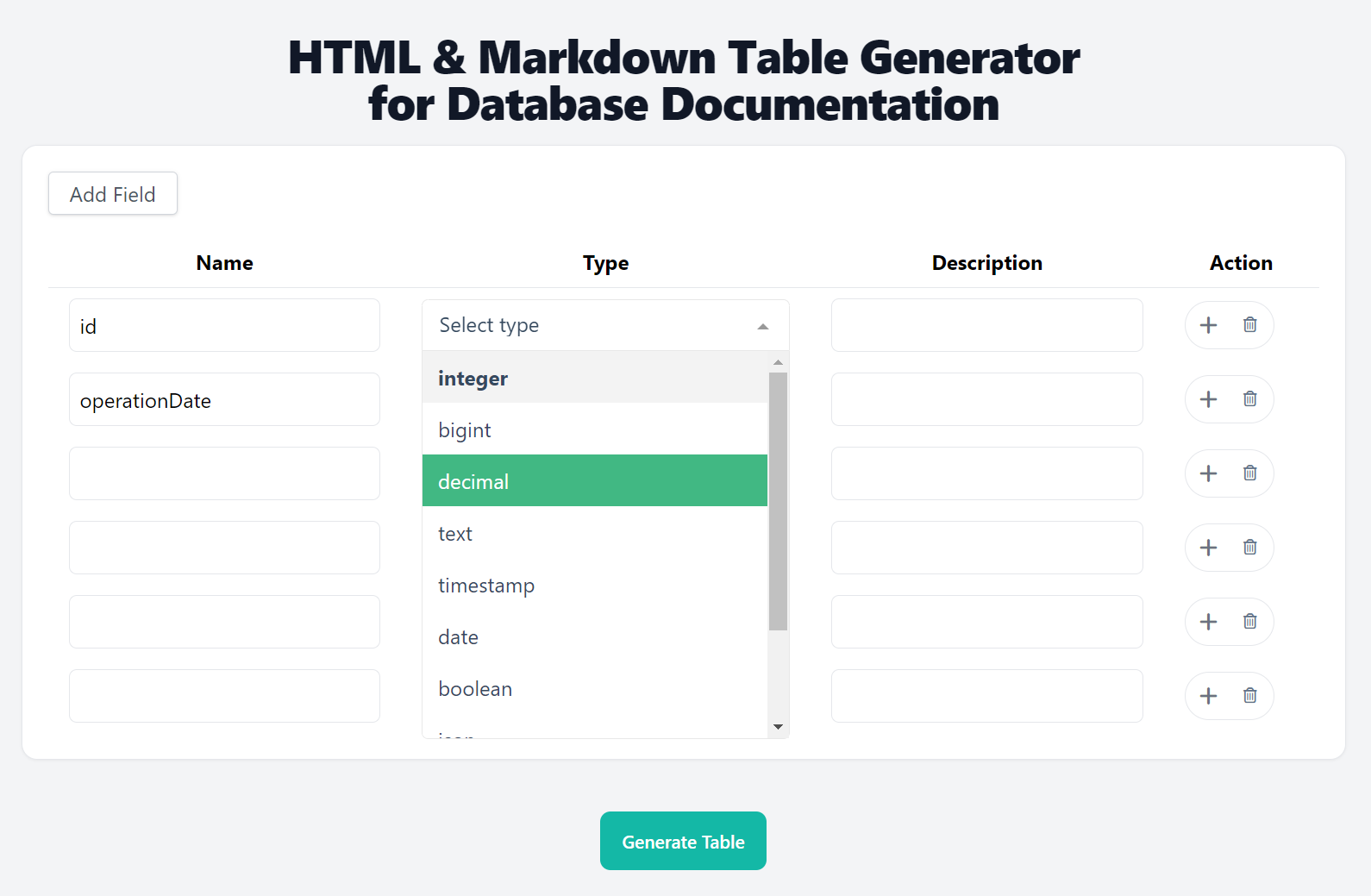Click the Add Field button
The image size is (1371, 896).
[x=113, y=194]
